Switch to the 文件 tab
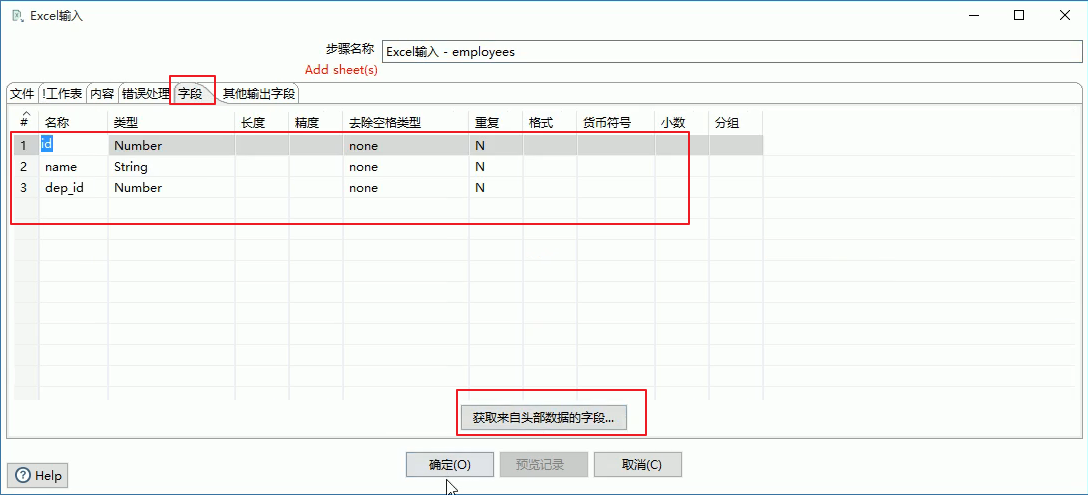Image resolution: width=1088 pixels, height=495 pixels. [22, 94]
